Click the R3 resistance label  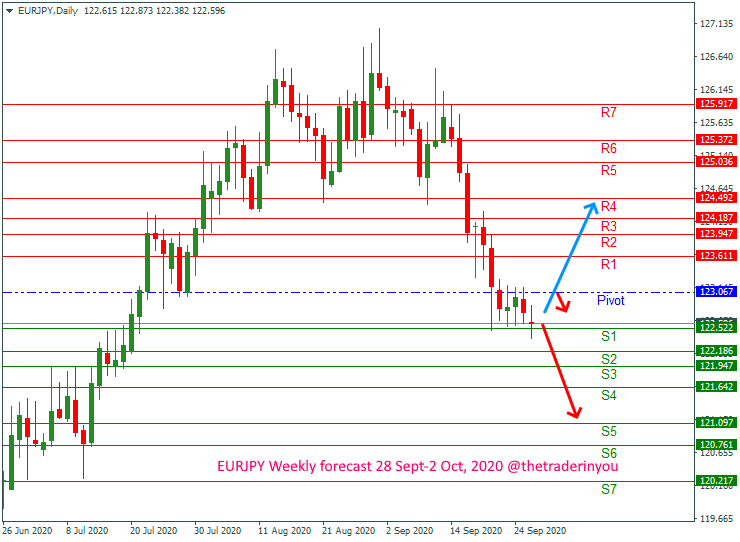[x=608, y=226]
